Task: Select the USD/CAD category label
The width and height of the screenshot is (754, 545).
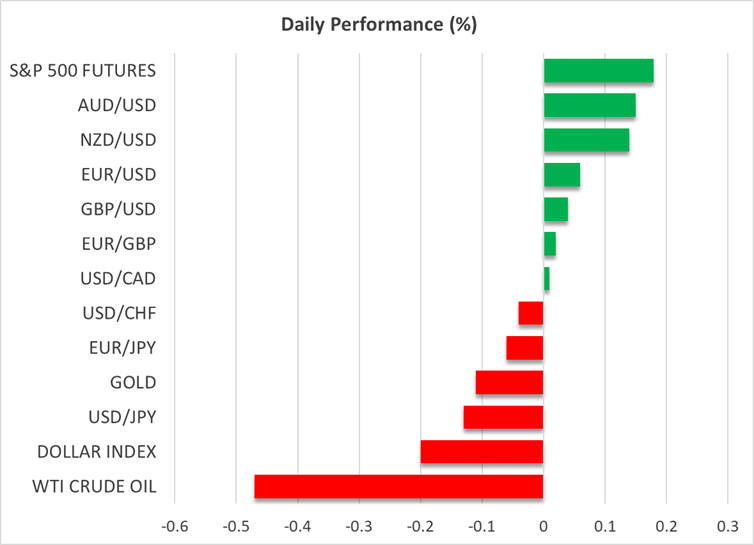Action: click(x=119, y=279)
